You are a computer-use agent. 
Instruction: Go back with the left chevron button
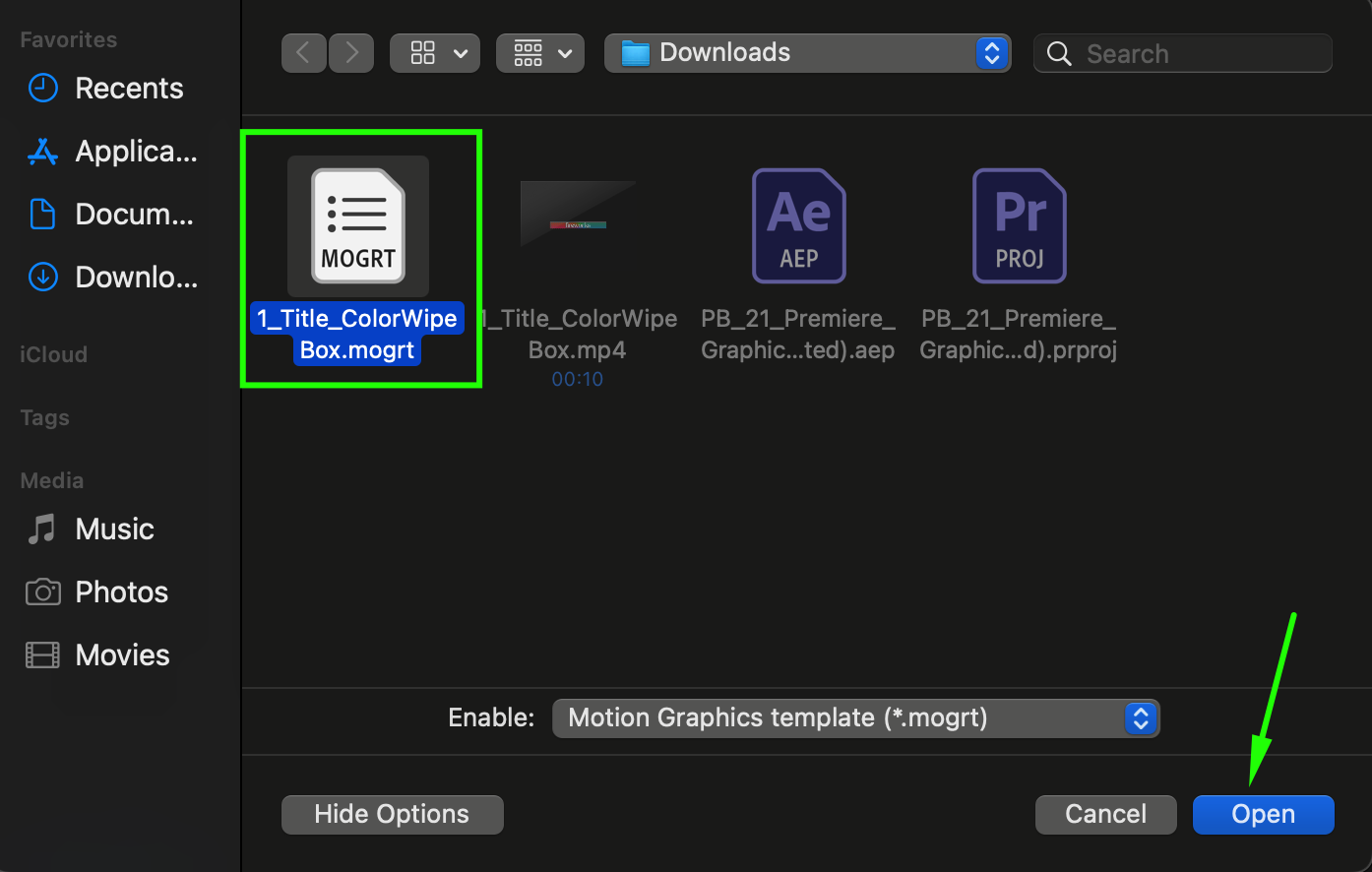(x=304, y=53)
